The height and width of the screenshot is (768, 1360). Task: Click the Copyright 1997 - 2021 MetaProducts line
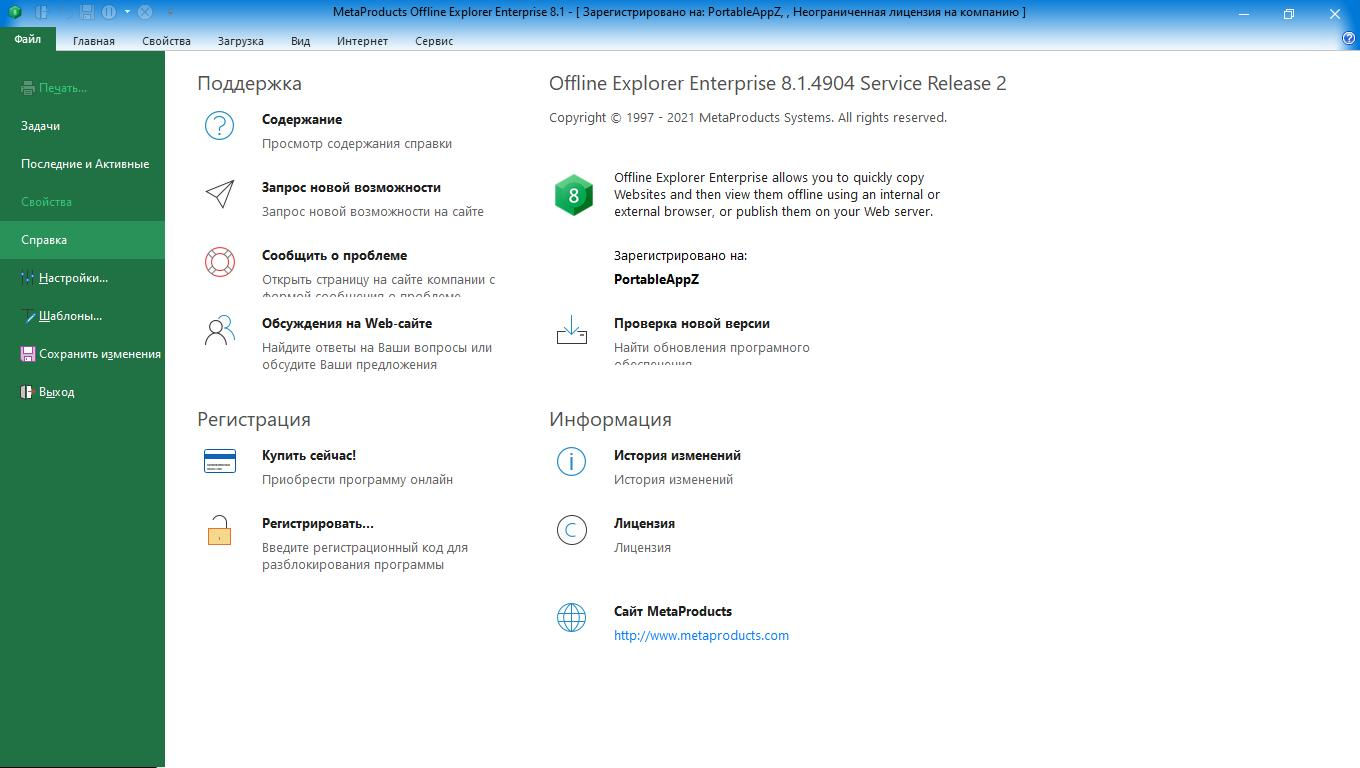pos(748,117)
